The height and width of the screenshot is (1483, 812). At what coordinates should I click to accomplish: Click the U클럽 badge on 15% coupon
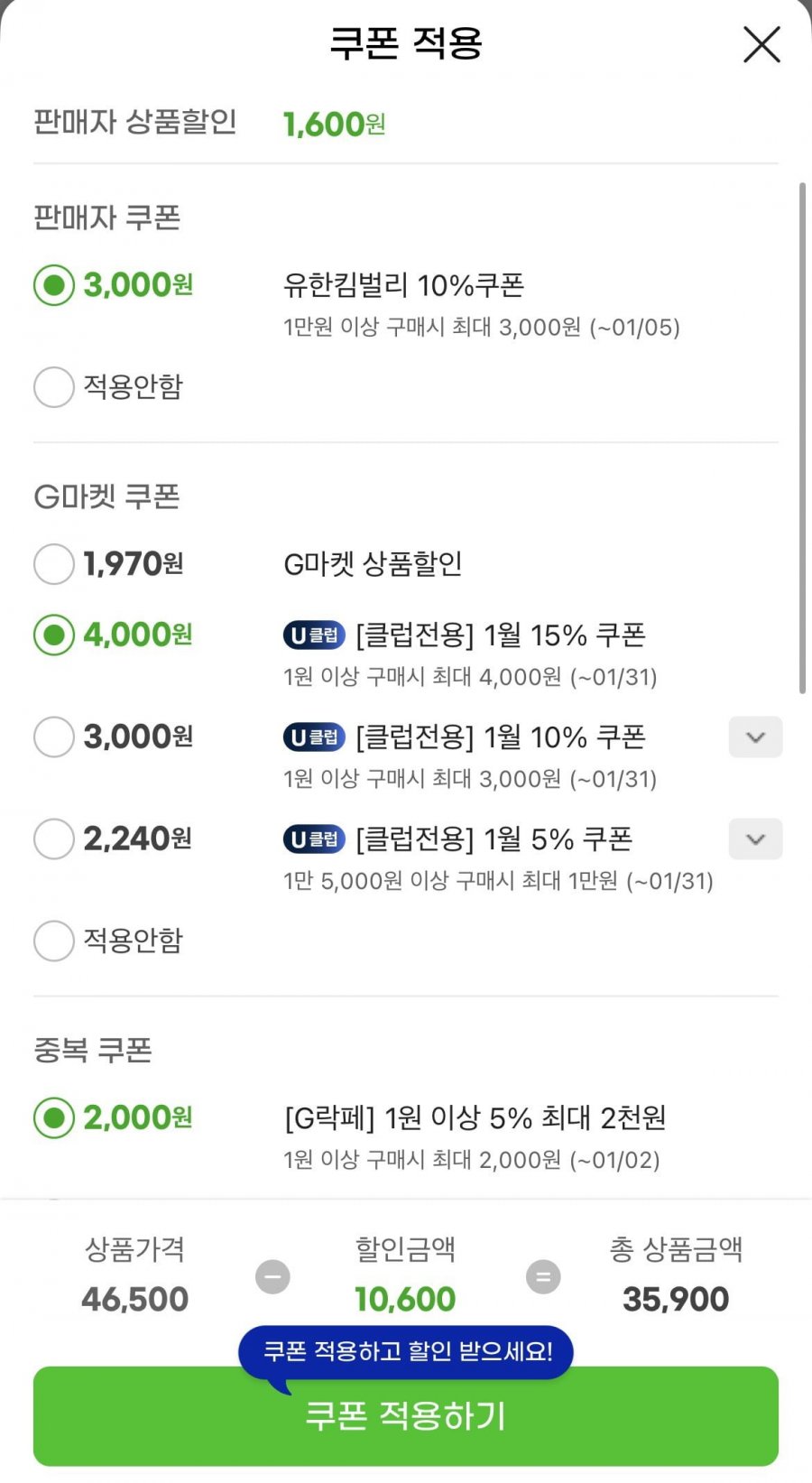point(314,635)
